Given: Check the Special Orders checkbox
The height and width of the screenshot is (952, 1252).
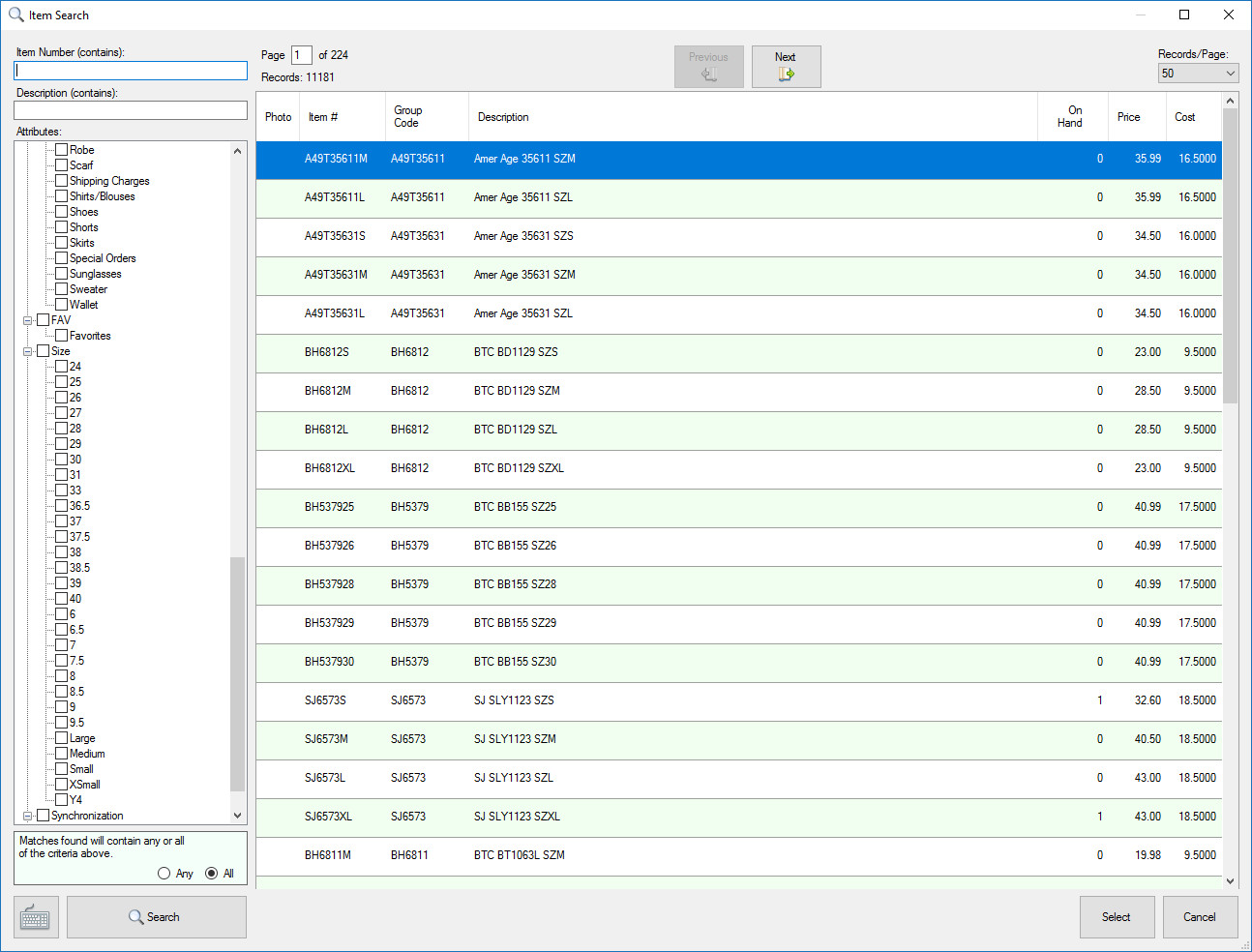Looking at the screenshot, I should (61, 258).
